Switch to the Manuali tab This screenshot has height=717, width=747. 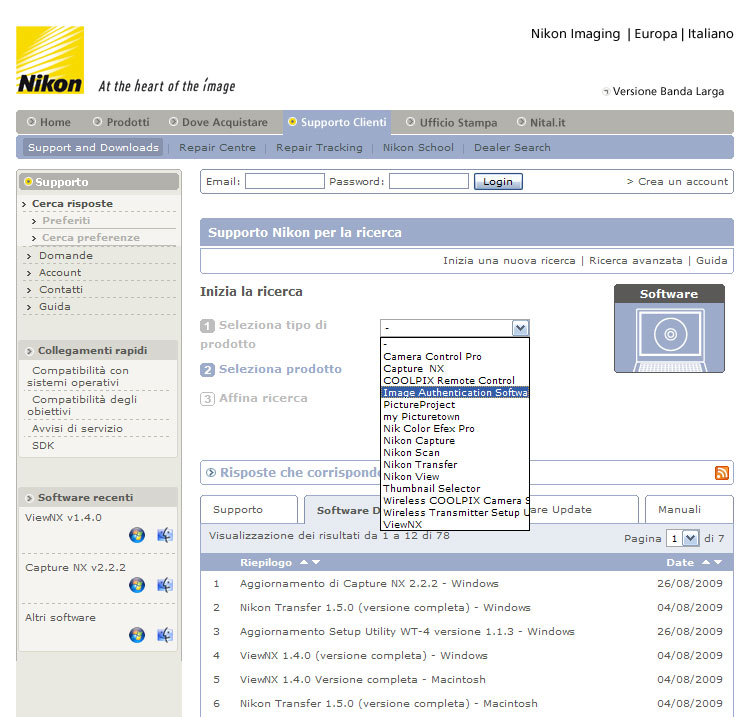pyautogui.click(x=689, y=510)
